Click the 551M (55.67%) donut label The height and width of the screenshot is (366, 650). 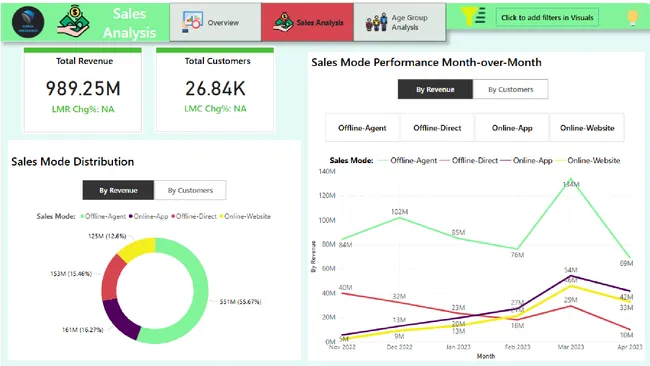240,302
